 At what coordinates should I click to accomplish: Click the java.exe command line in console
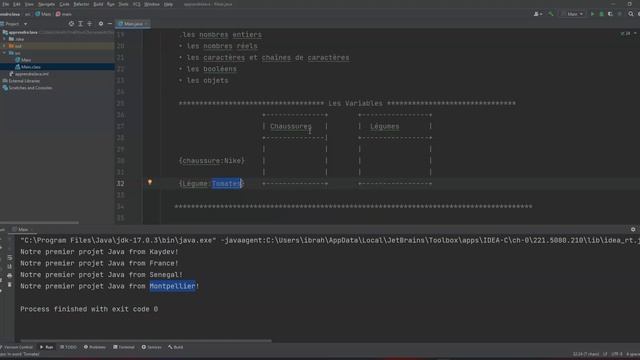(x=330, y=240)
